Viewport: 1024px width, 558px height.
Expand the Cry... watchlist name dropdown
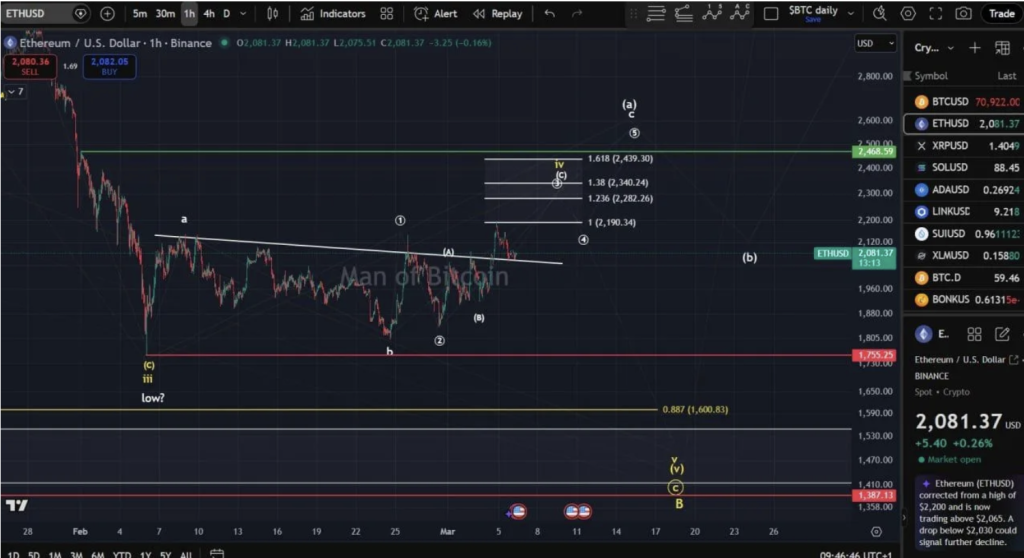point(934,48)
